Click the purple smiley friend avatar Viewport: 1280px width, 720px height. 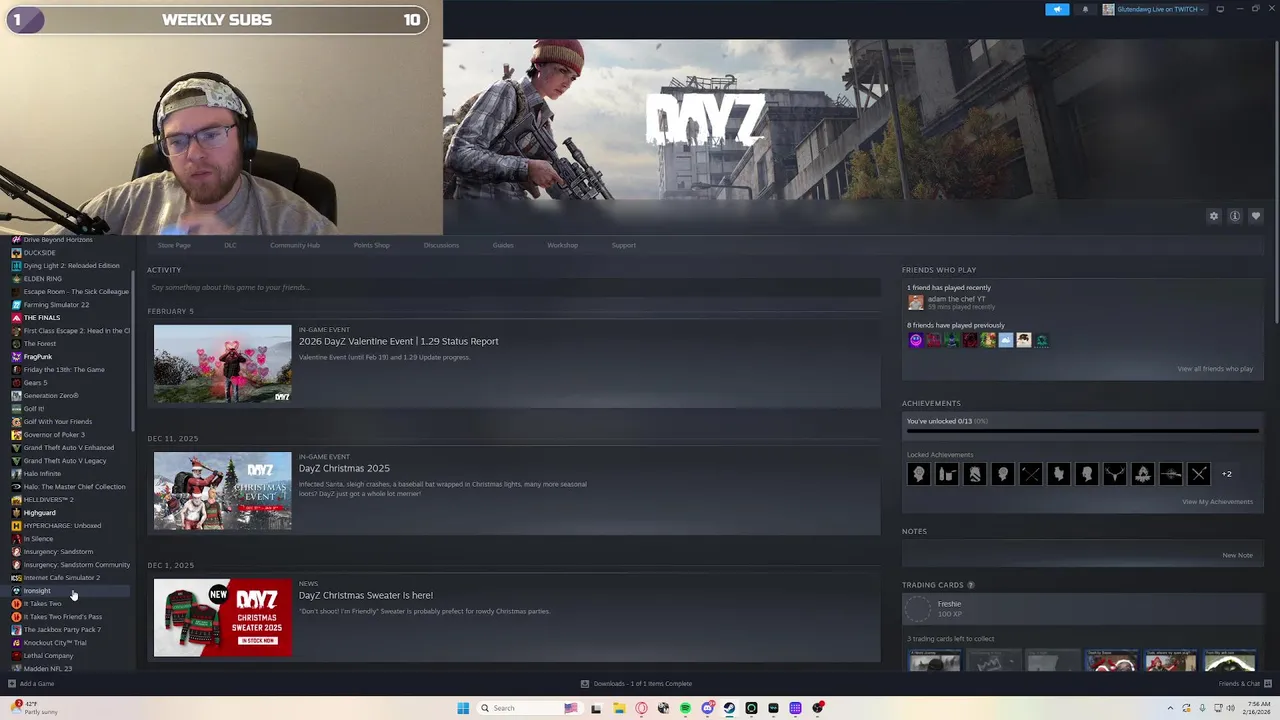coord(915,341)
